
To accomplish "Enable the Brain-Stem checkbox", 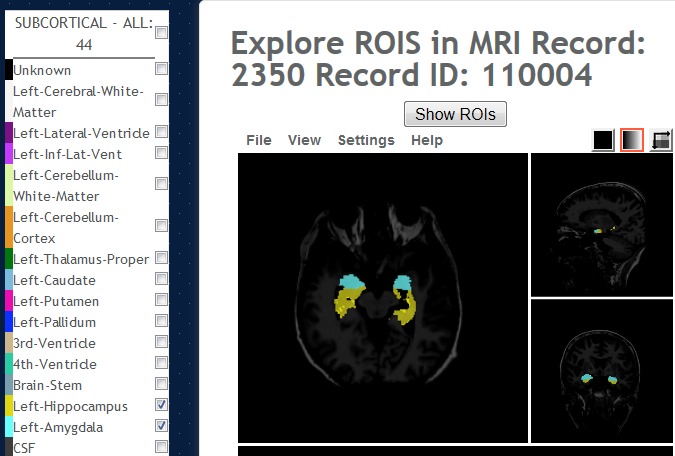I will tap(161, 384).
